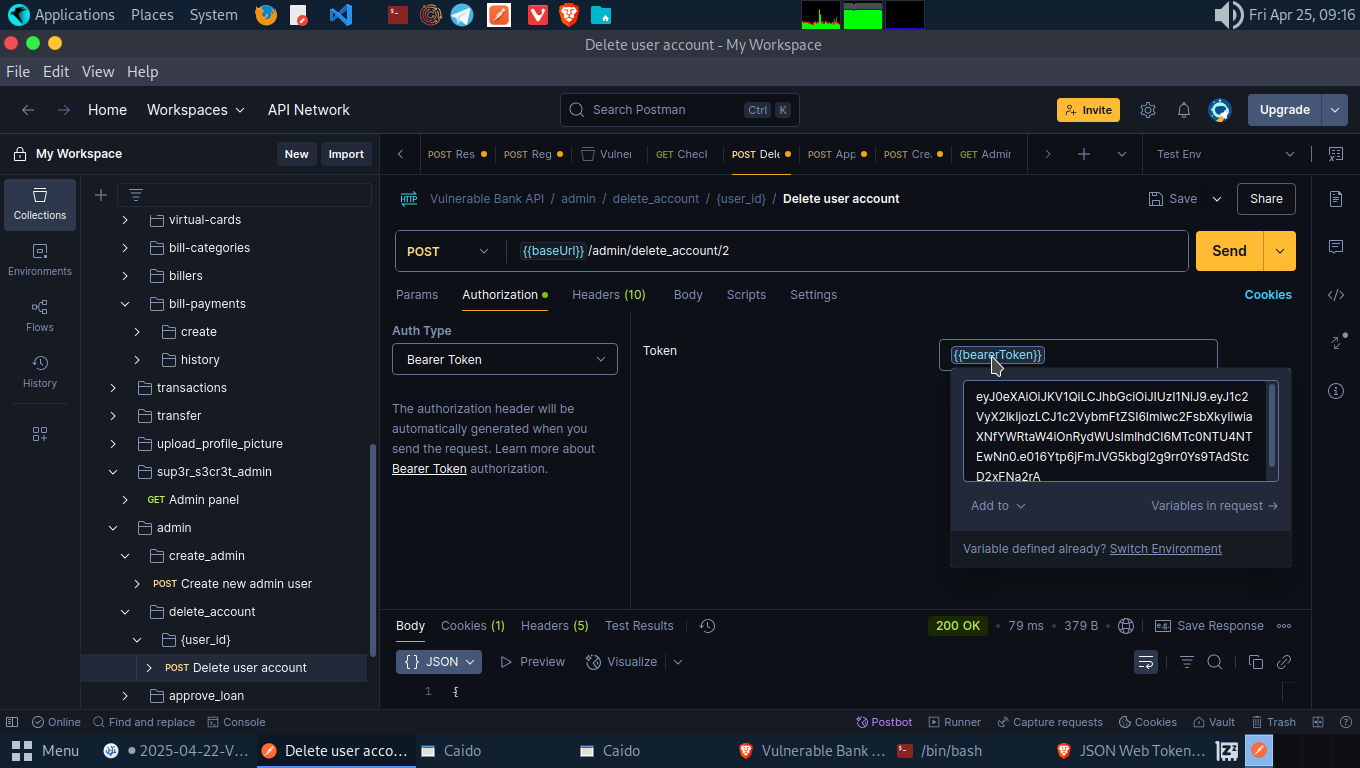The width and height of the screenshot is (1360, 768).
Task: Open the Upgrade button dropdown arrow
Action: tap(1335, 110)
